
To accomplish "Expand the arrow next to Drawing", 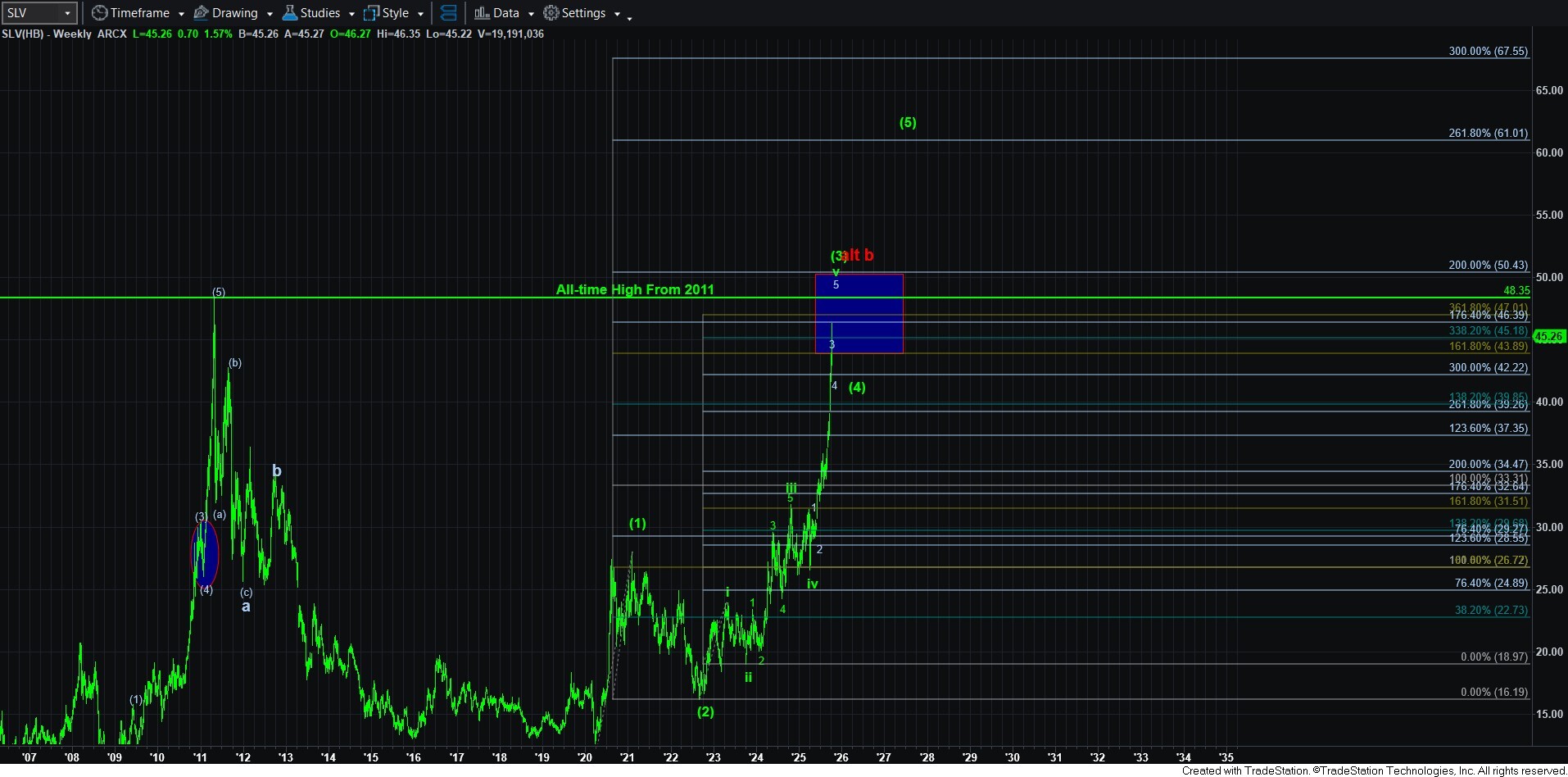I will pyautogui.click(x=270, y=14).
